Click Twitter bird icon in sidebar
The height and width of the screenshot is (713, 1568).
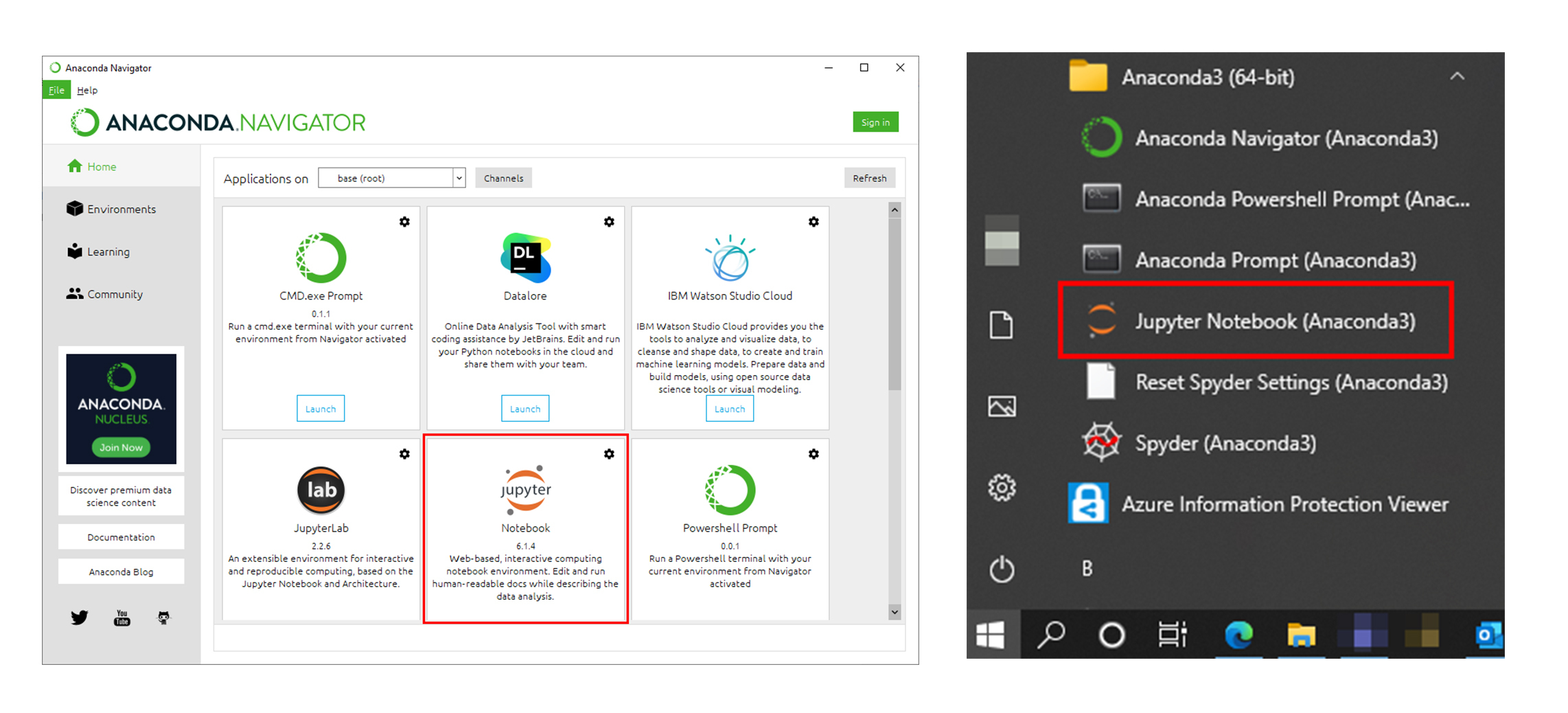(80, 618)
